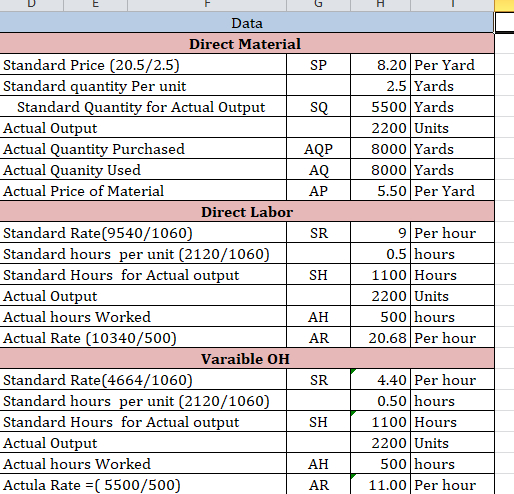This screenshot has height=494, width=514.
Task: Select the 0.5 standard hours value
Action: 381,254
